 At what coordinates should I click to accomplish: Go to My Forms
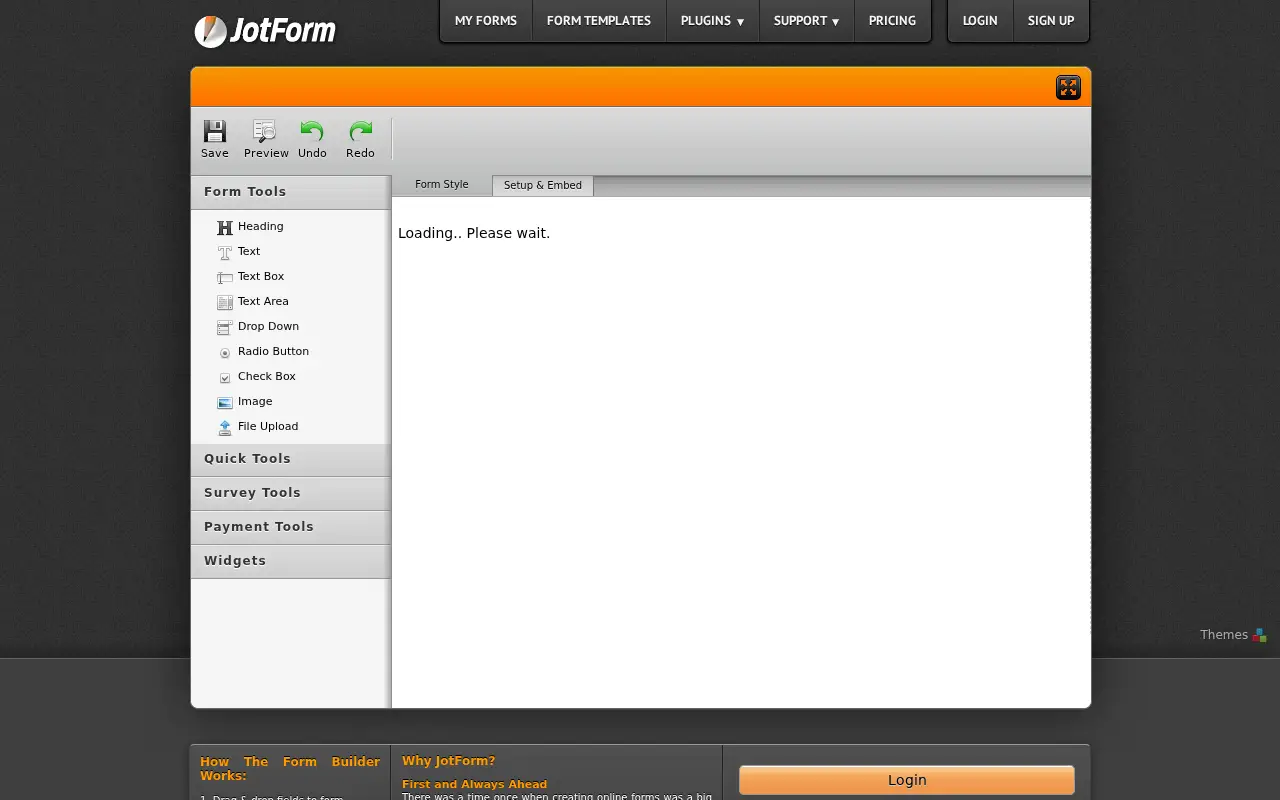click(486, 20)
